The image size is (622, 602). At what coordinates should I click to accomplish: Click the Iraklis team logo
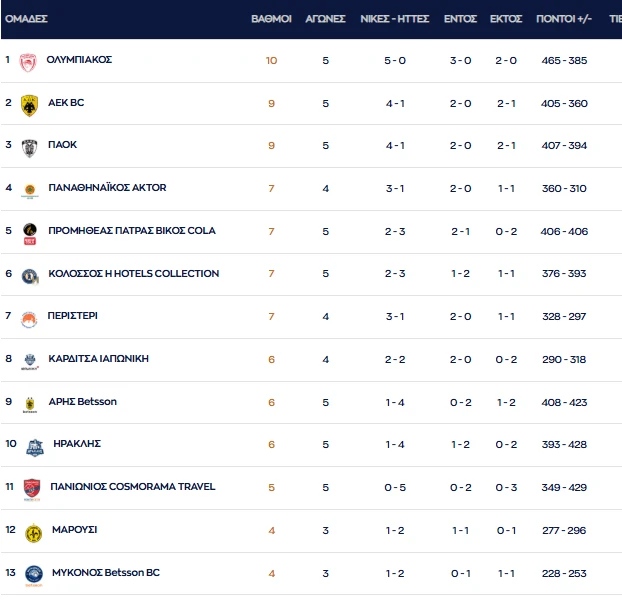(34, 446)
